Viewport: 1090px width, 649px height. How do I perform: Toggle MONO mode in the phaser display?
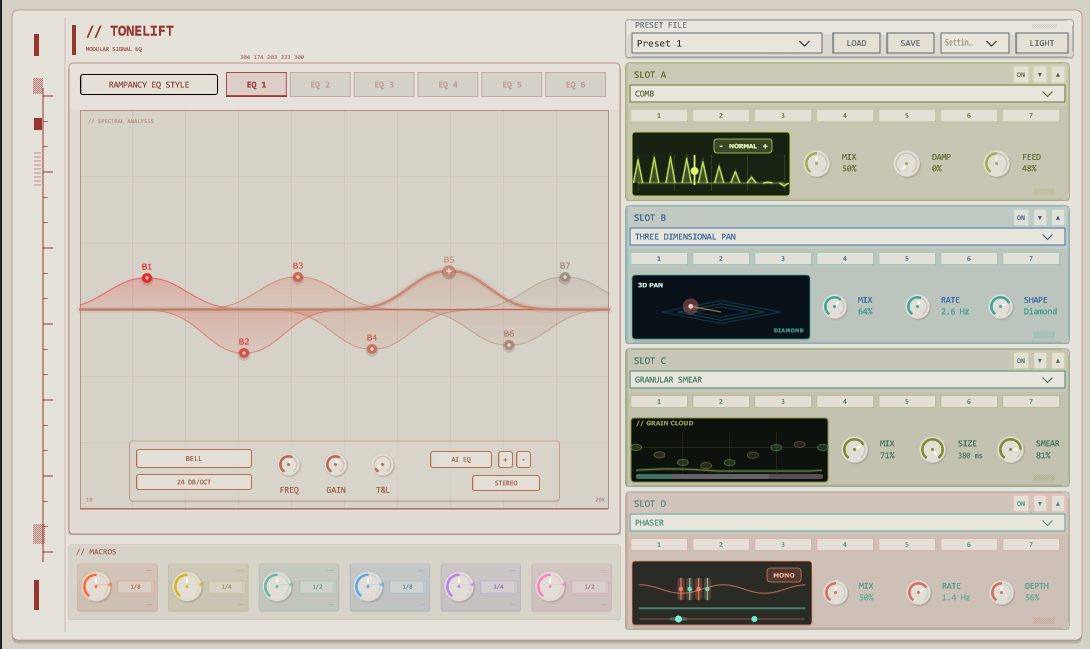783,575
